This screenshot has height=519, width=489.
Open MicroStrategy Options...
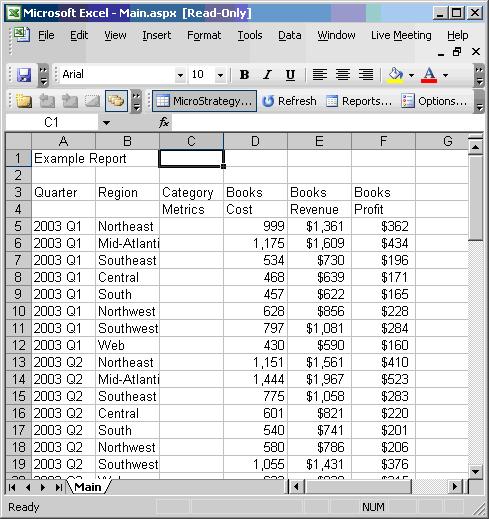pos(434,101)
